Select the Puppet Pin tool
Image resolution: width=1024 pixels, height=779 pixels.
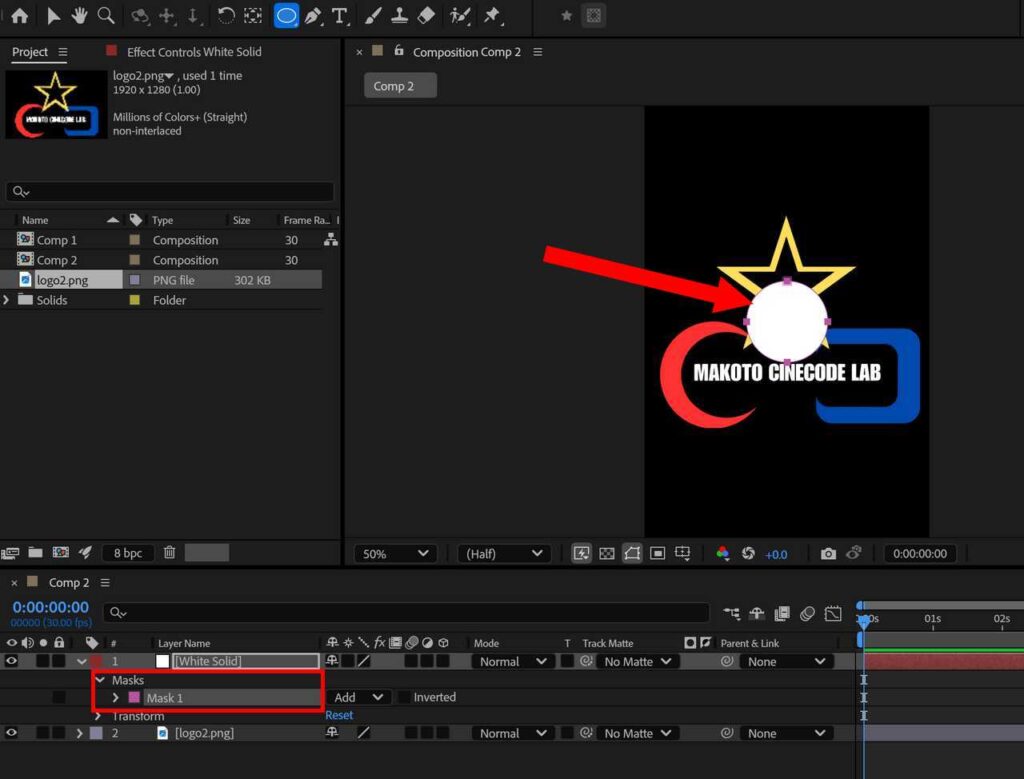(x=493, y=16)
